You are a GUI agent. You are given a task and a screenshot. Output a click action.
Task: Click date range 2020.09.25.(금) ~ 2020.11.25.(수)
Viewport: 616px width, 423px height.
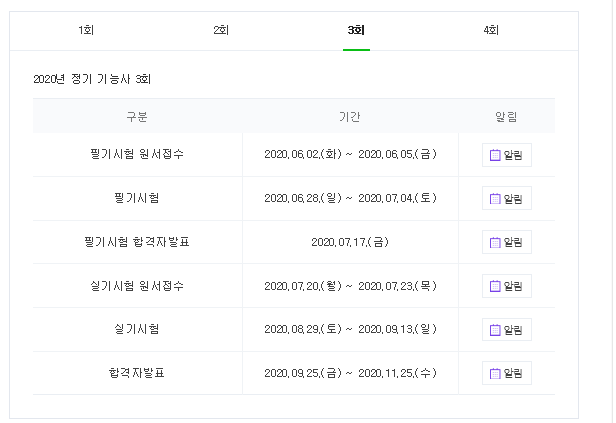(x=350, y=373)
